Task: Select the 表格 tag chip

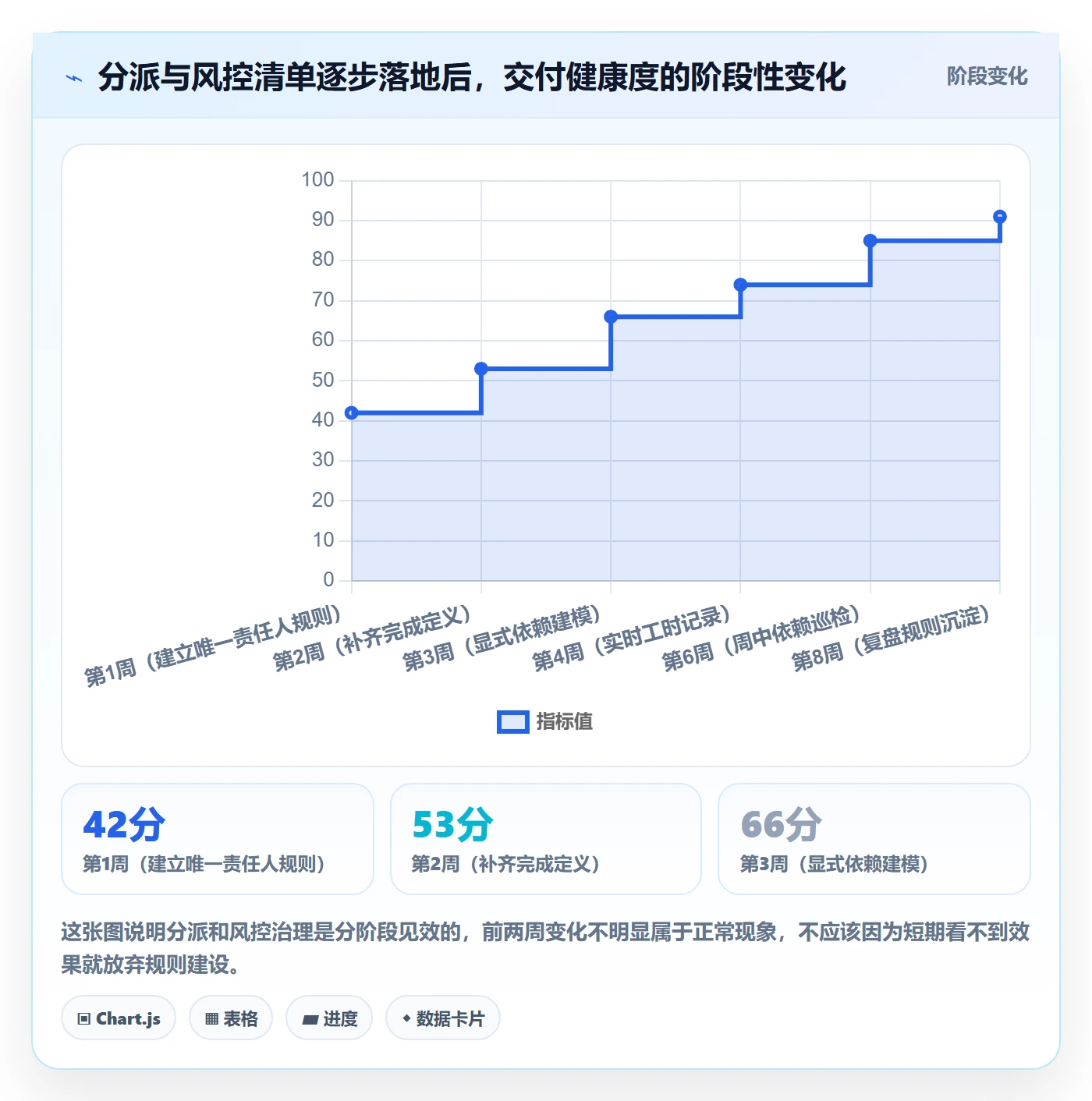Action: (231, 1018)
